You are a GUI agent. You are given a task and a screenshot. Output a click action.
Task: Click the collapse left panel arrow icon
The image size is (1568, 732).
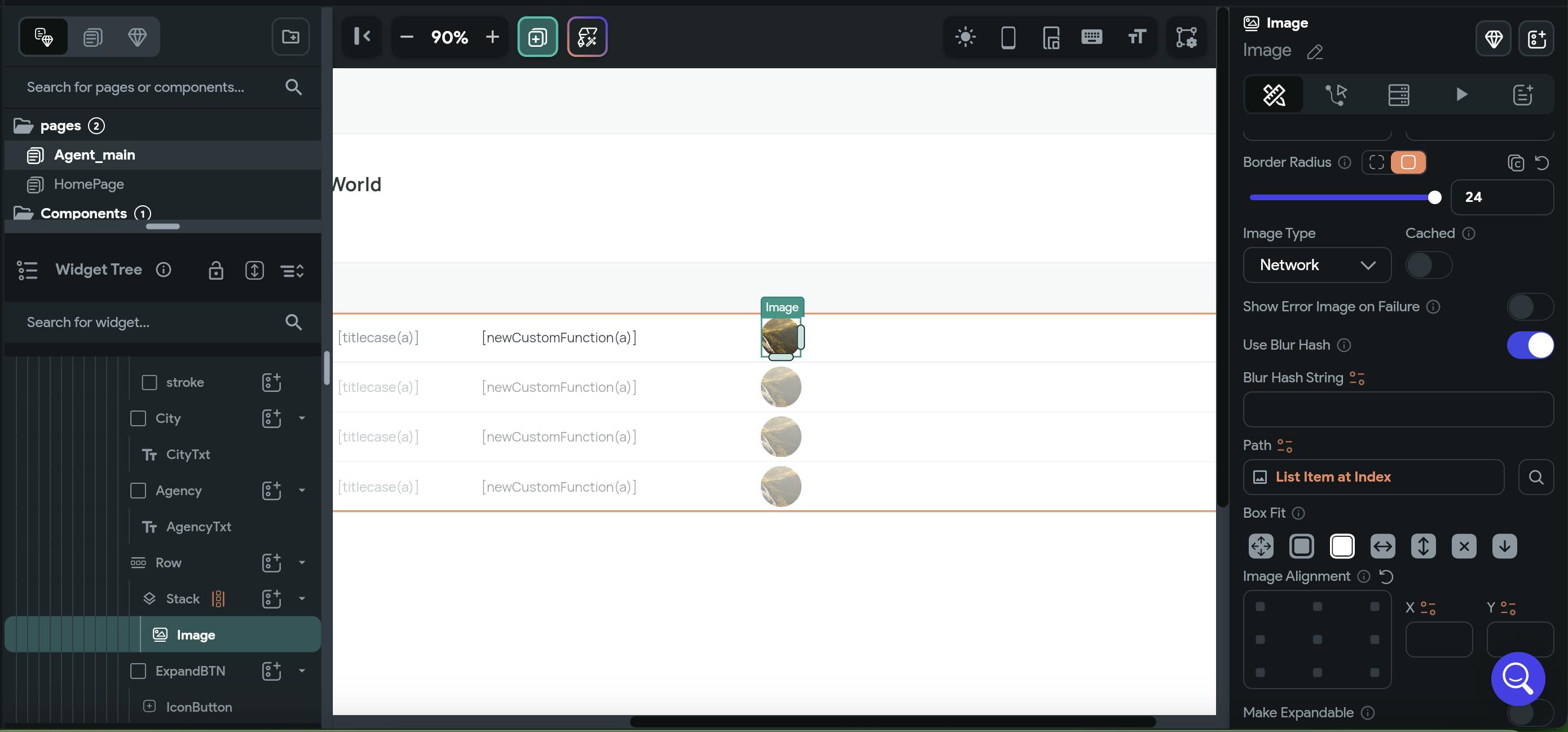point(362,37)
